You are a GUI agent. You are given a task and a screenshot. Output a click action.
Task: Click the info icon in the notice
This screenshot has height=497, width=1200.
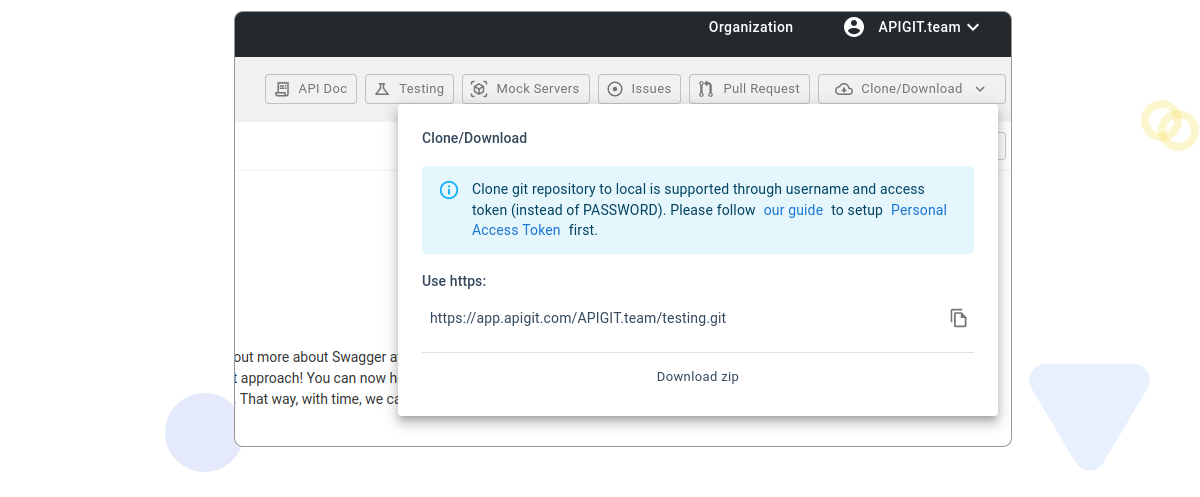tap(449, 190)
